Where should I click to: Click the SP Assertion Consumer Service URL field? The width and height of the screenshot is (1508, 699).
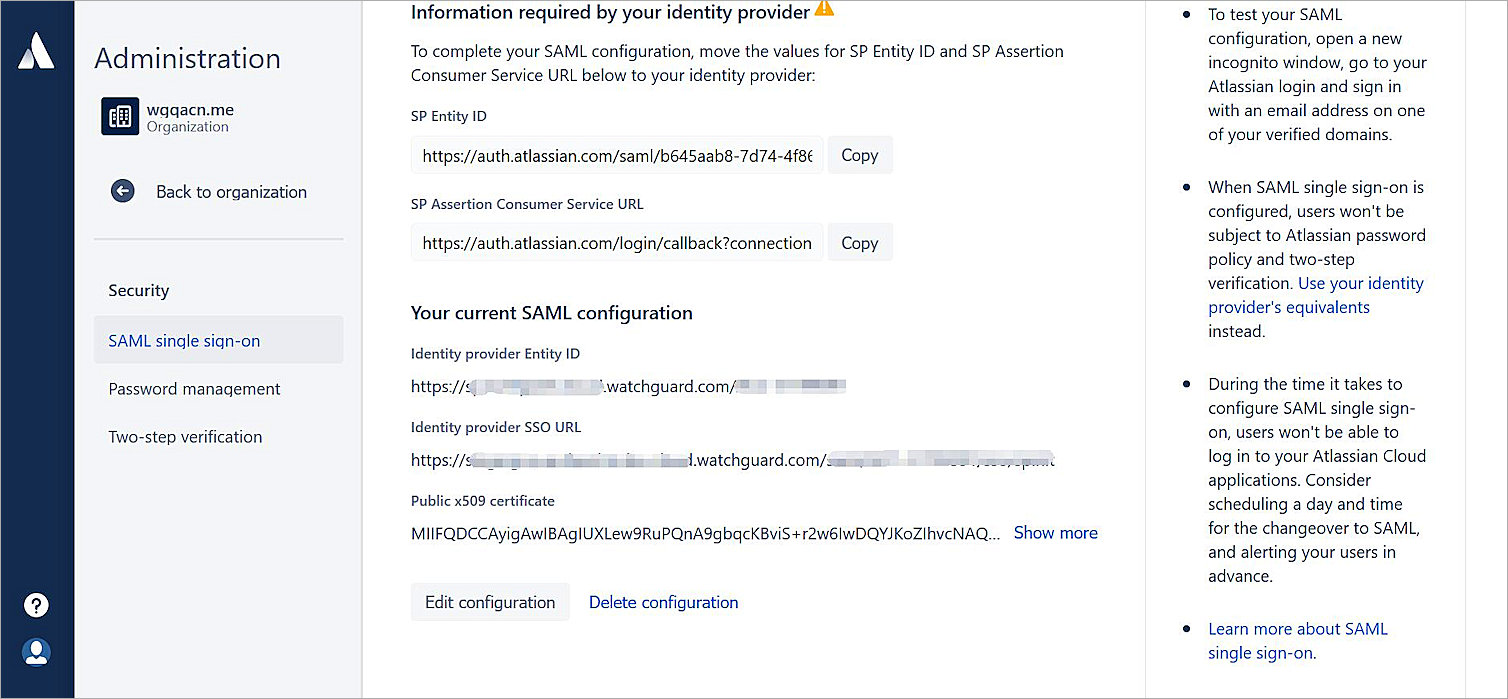pos(616,242)
